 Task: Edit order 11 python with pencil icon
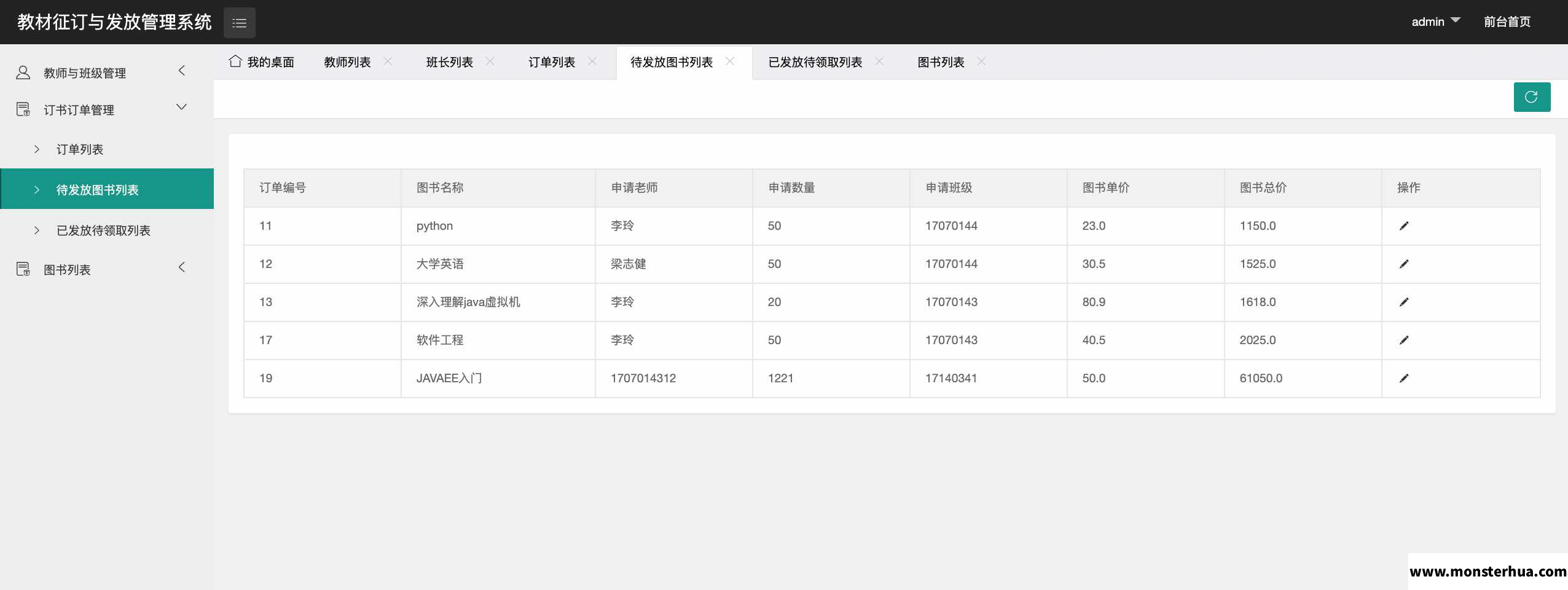pyautogui.click(x=1404, y=226)
